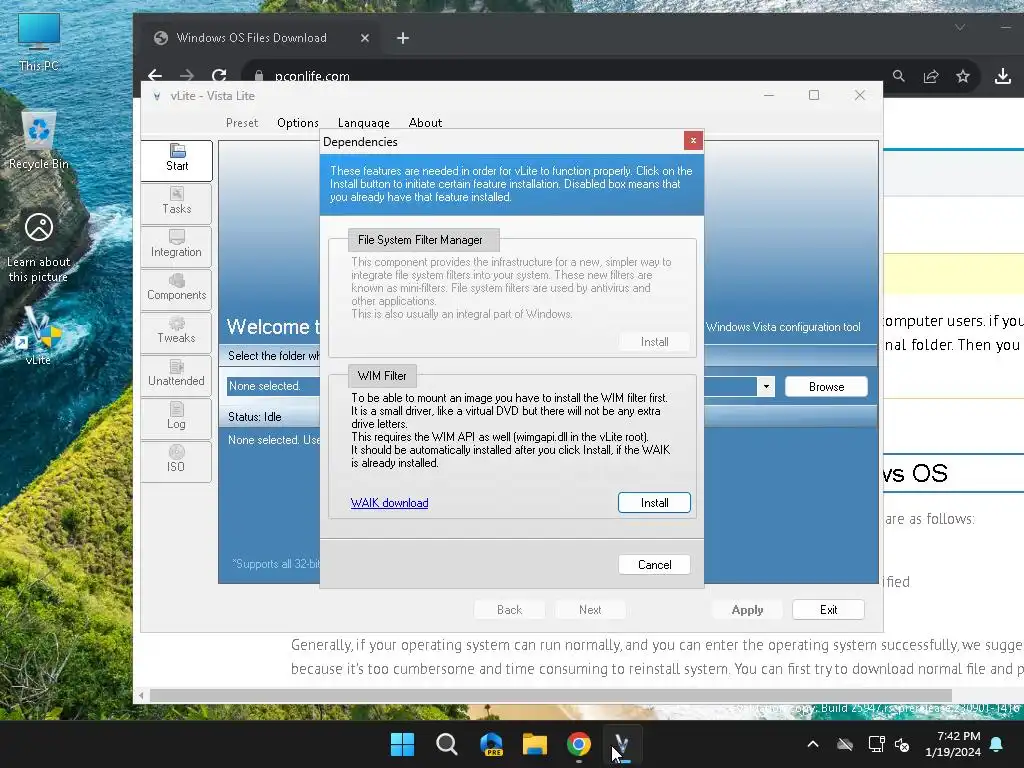Show hidden system tray icons

(x=813, y=744)
